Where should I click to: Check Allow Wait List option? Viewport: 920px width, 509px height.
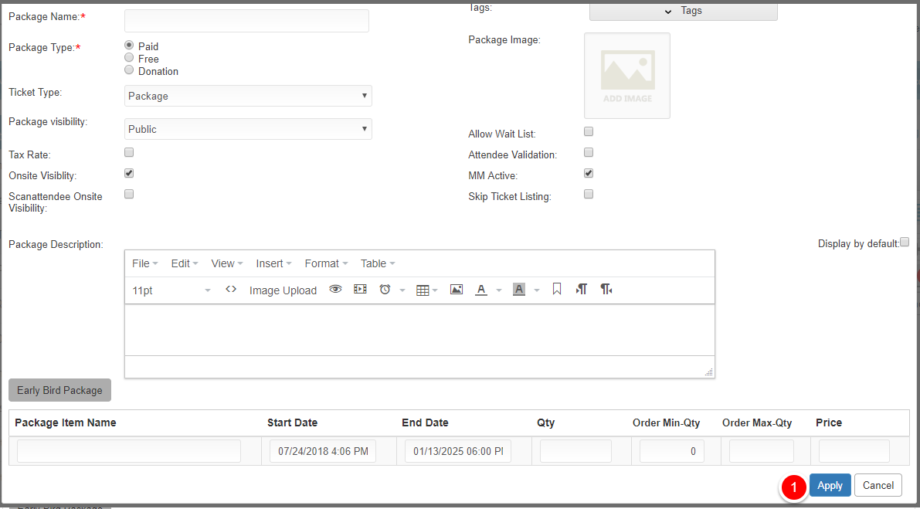tap(588, 131)
